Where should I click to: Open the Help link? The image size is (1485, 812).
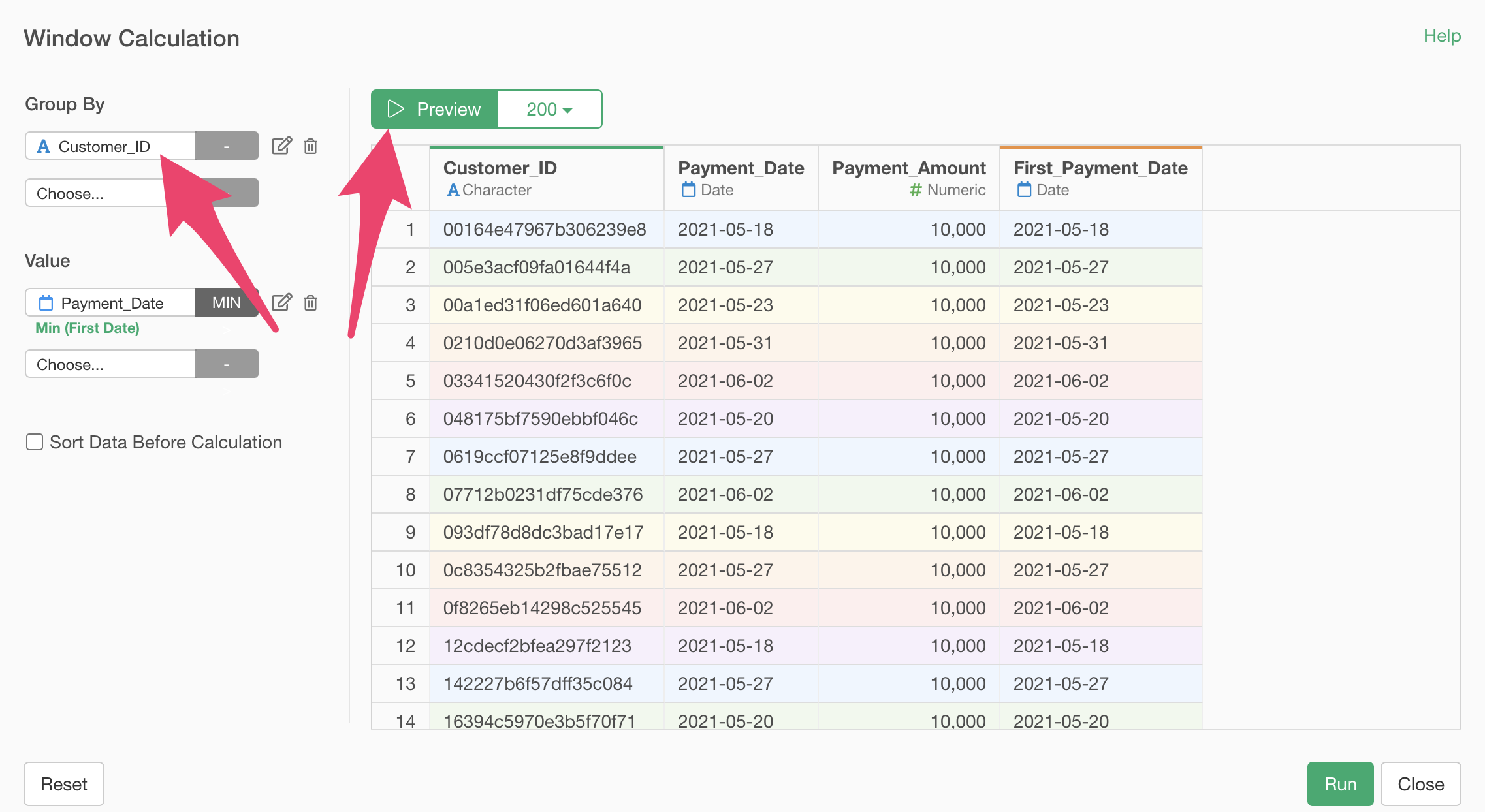coord(1442,36)
